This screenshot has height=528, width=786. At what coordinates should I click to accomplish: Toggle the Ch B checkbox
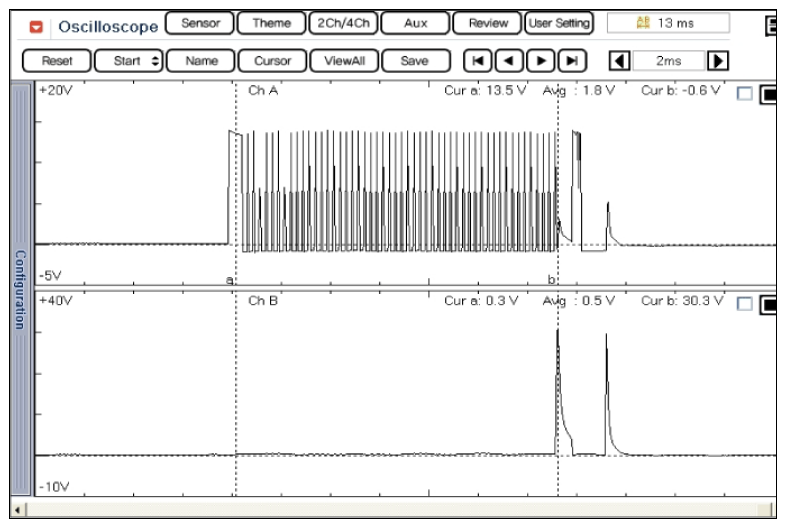click(743, 305)
